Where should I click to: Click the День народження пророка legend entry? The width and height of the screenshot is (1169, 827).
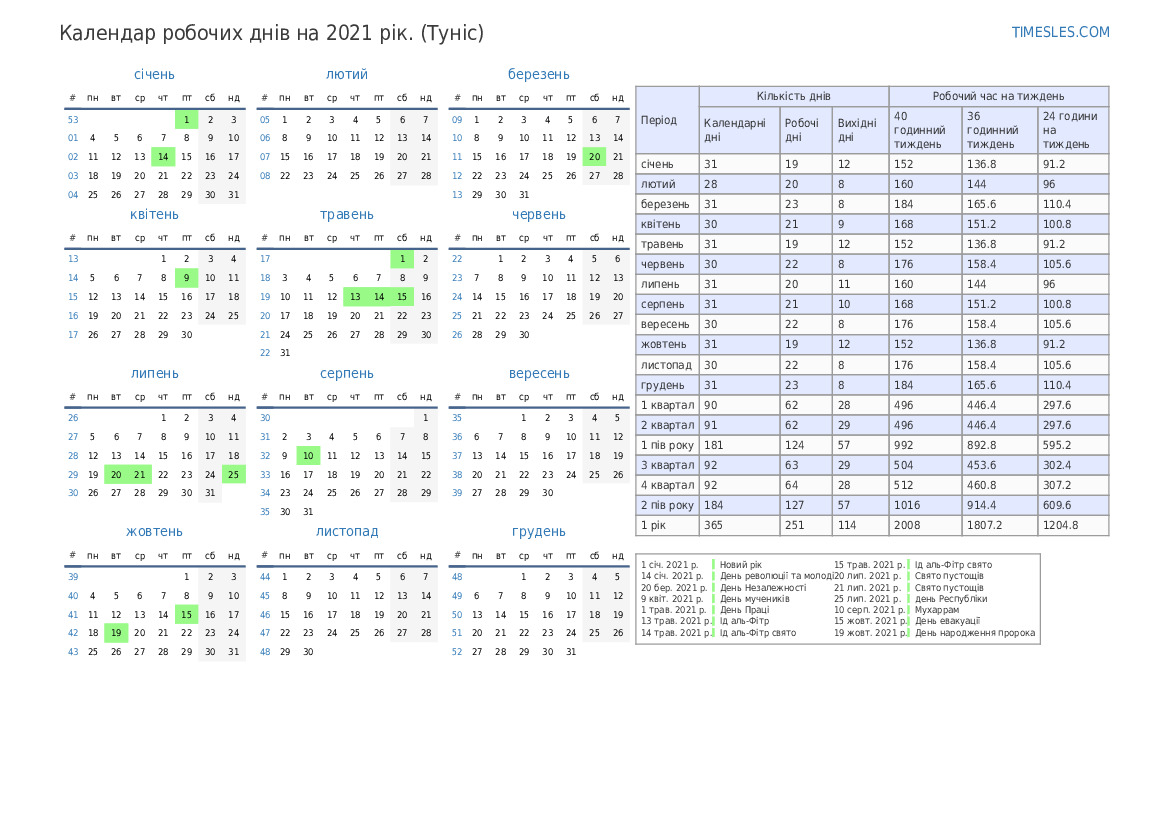pyautogui.click(x=974, y=633)
